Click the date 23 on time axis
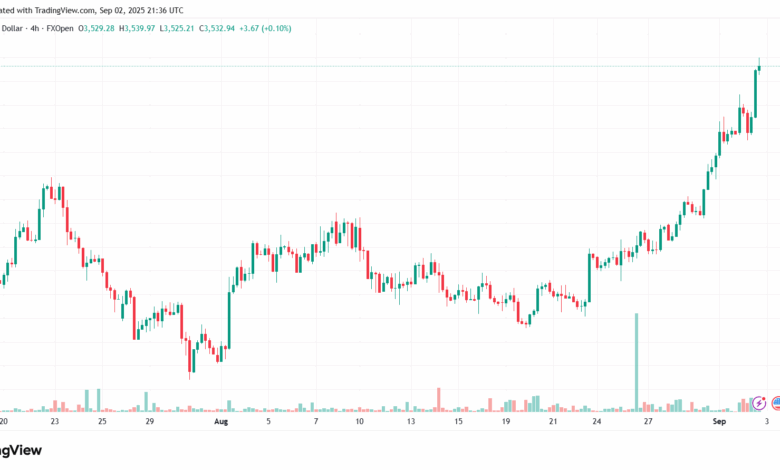Screen dimensions: 780x470 coord(53,423)
